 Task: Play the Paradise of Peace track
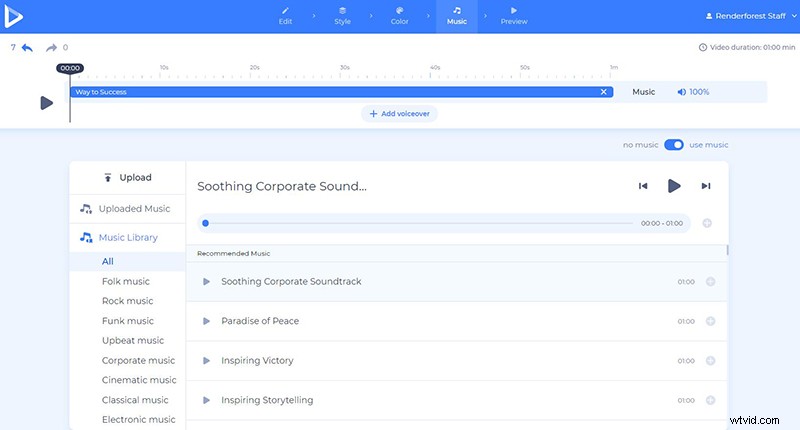[x=206, y=321]
